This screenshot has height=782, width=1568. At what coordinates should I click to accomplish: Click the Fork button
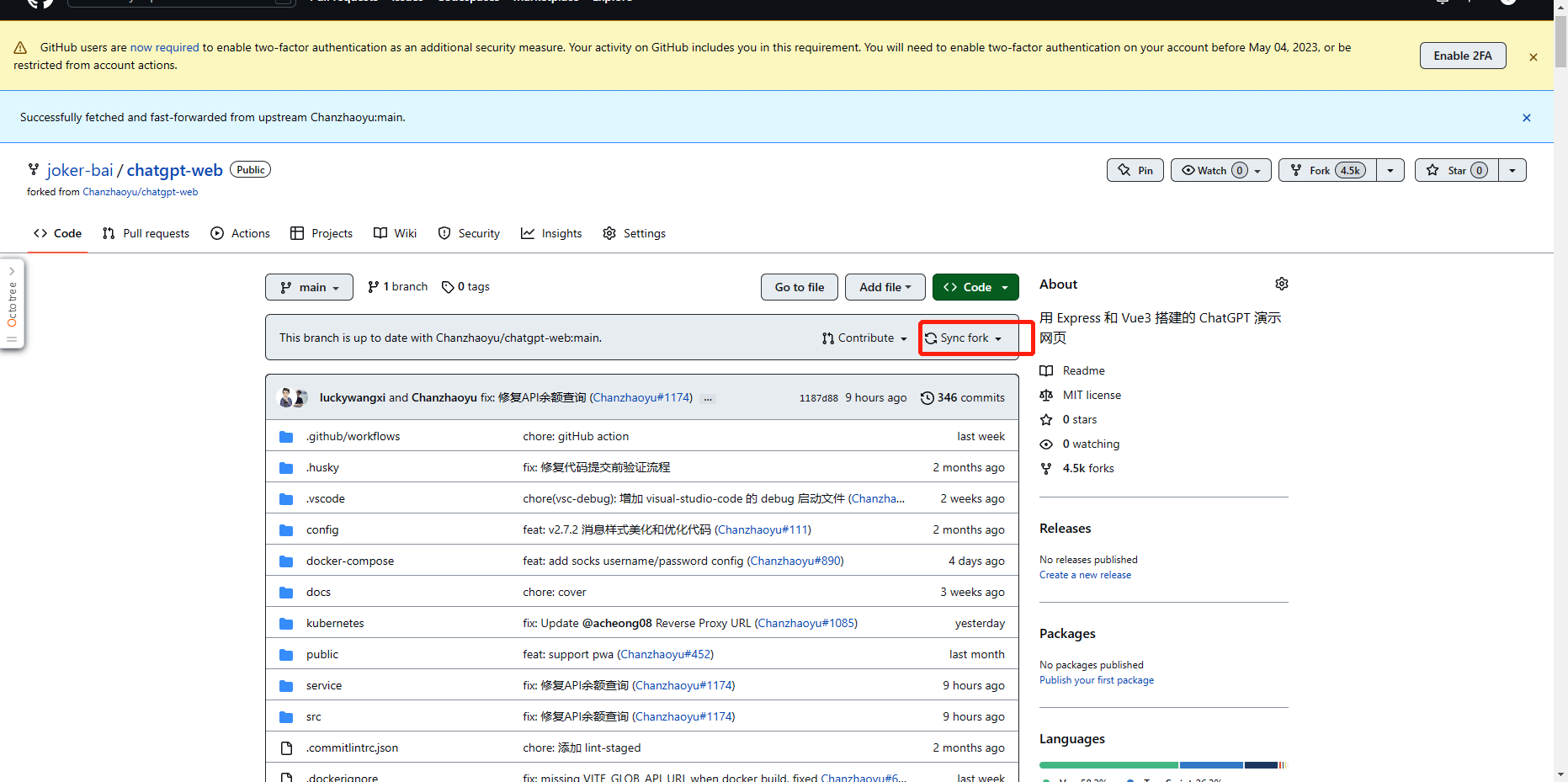tap(1327, 170)
